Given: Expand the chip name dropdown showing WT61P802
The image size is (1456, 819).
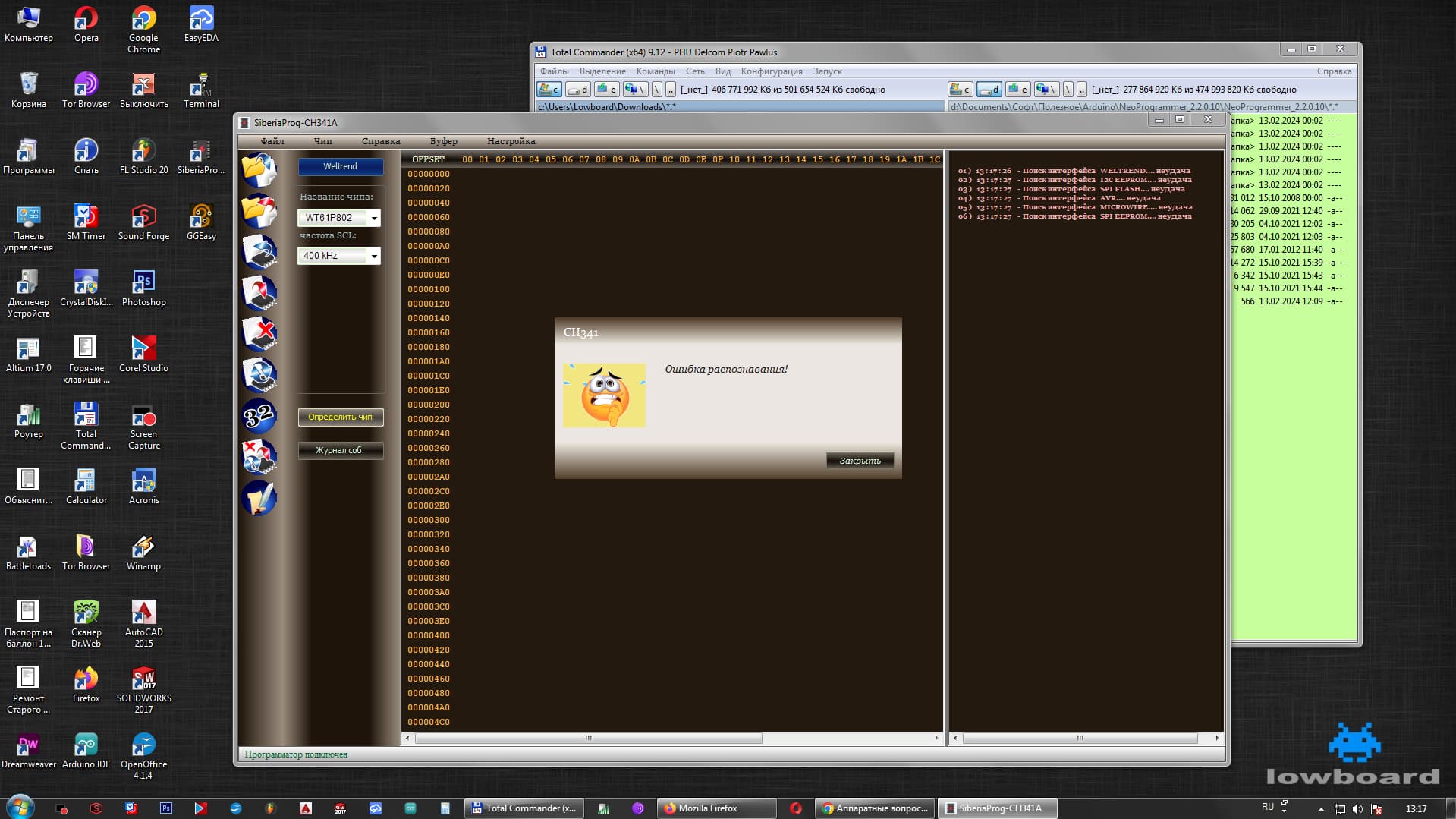Looking at the screenshot, I should (374, 218).
